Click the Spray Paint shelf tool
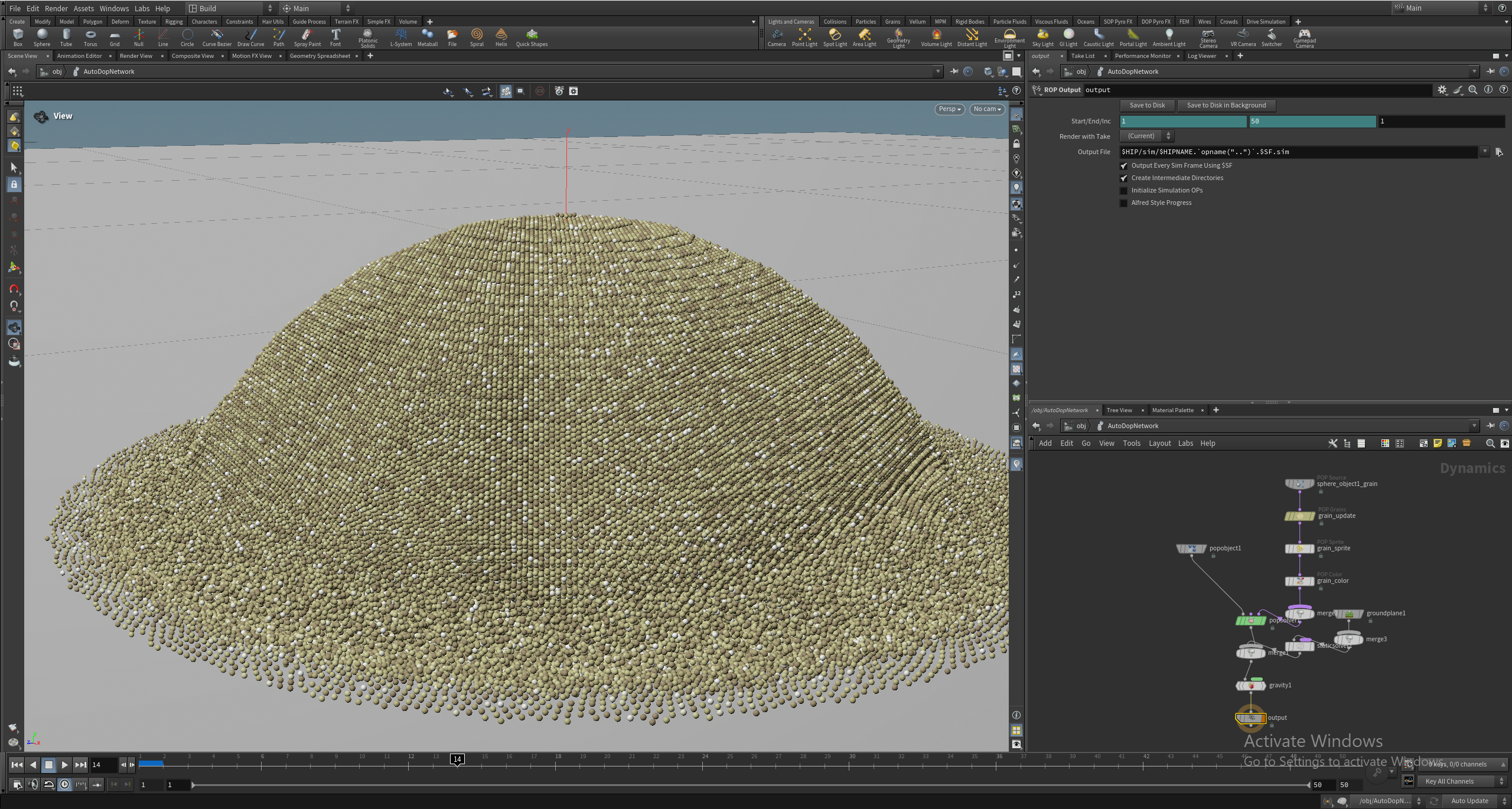Viewport: 1512px width, 809px height. point(307,37)
